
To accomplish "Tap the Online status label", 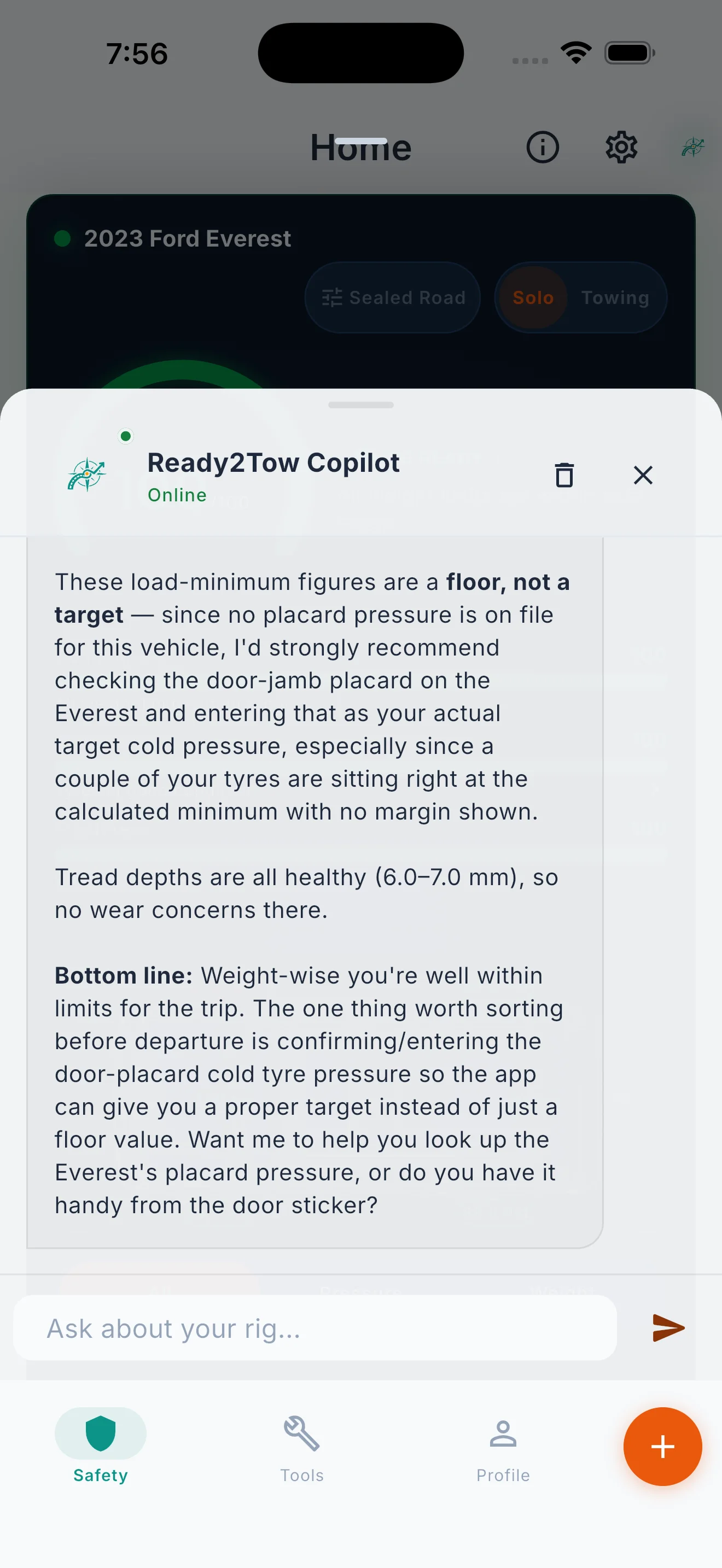I will click(177, 495).
